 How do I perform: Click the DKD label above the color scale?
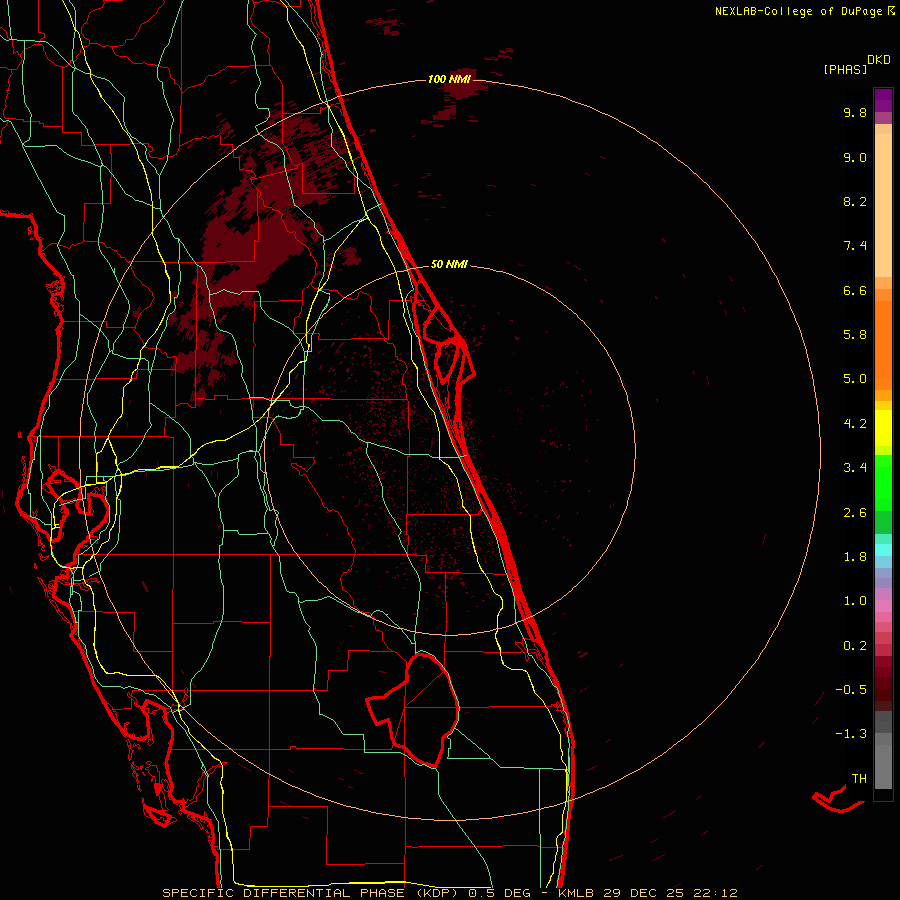(879, 60)
